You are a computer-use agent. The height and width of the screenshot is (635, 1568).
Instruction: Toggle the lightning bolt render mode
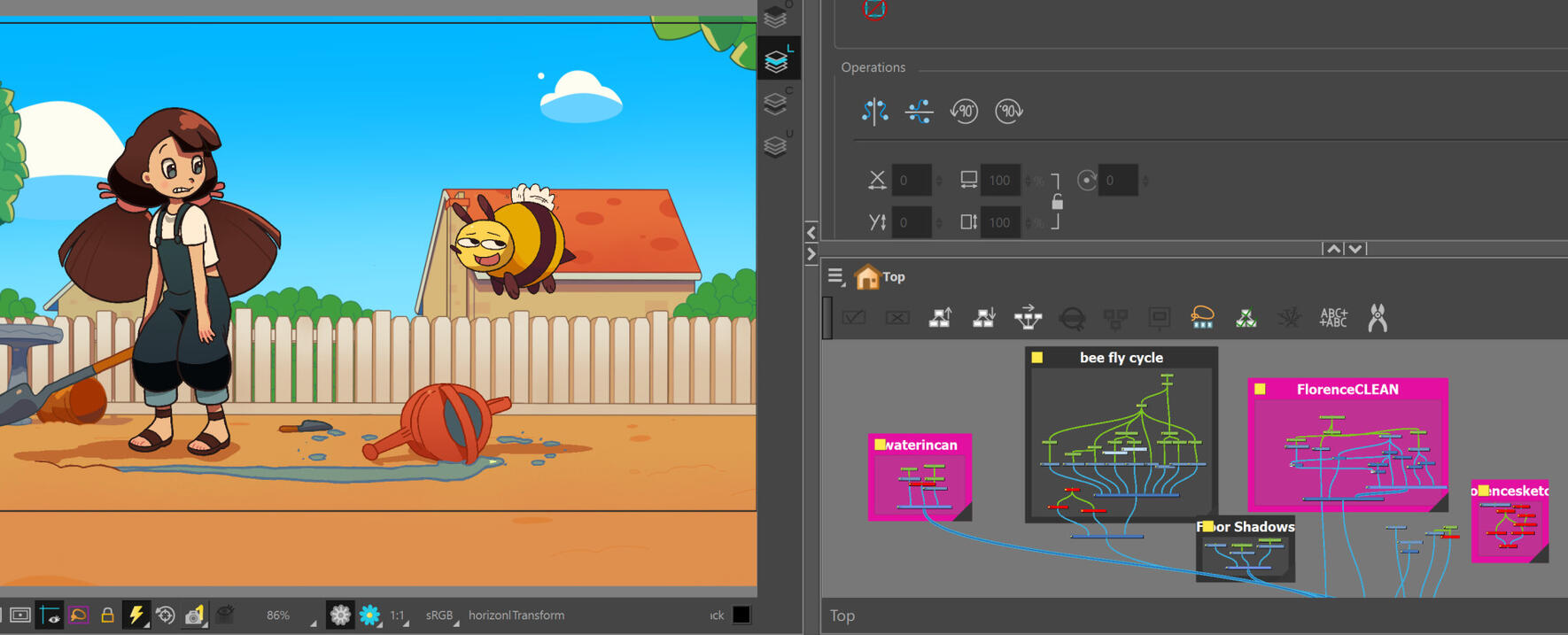[x=136, y=615]
